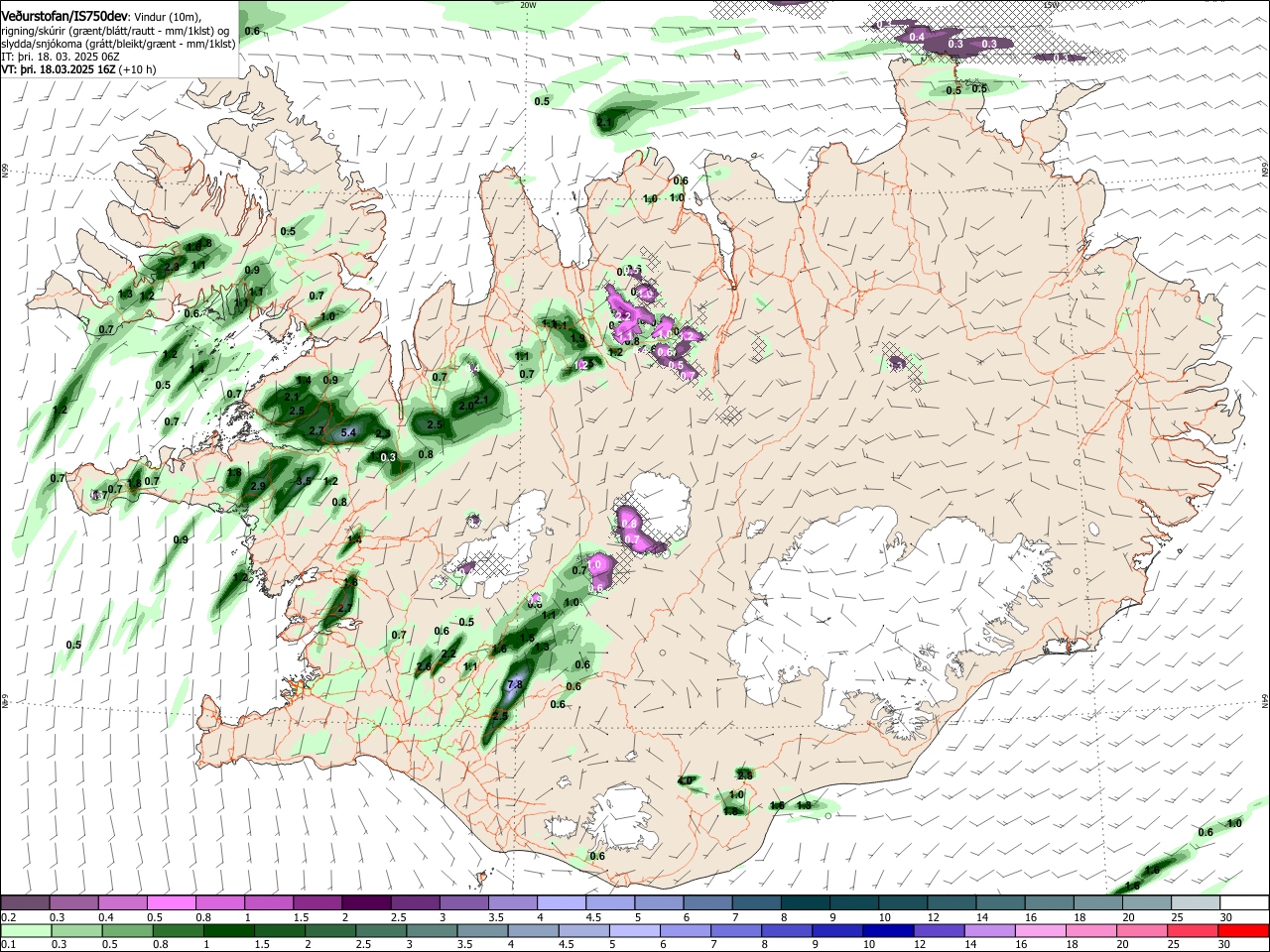Click the 15W longitude label
The image size is (1270, 952).
coord(1052,5)
